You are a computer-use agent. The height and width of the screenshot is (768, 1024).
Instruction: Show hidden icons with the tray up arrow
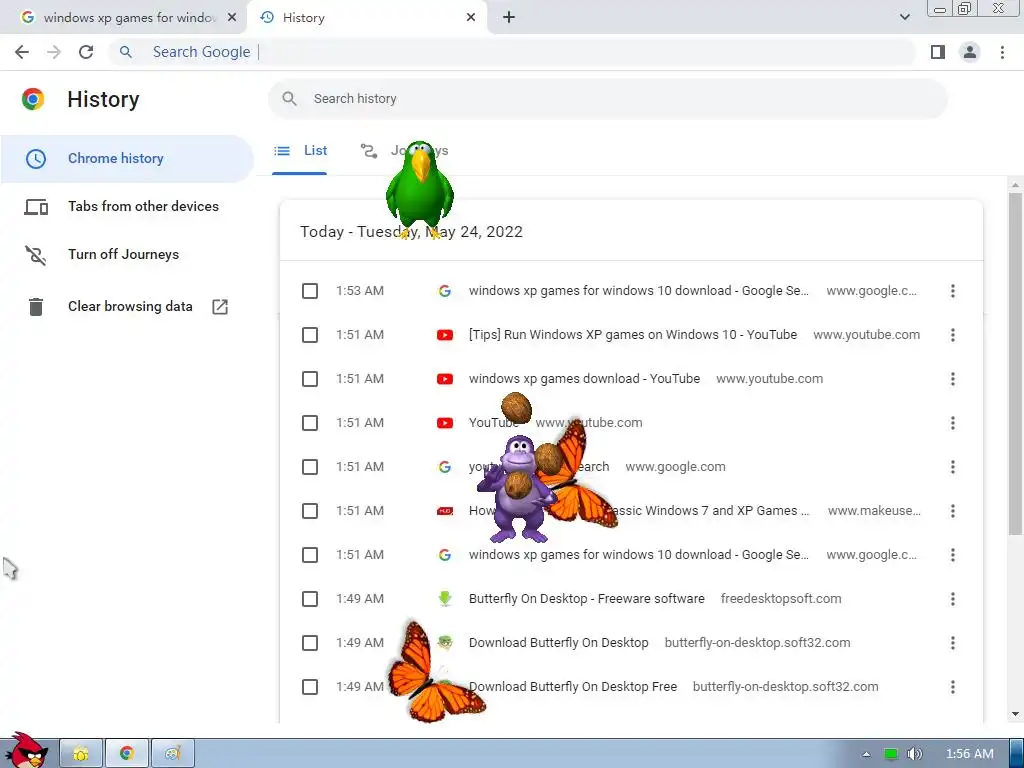point(867,754)
